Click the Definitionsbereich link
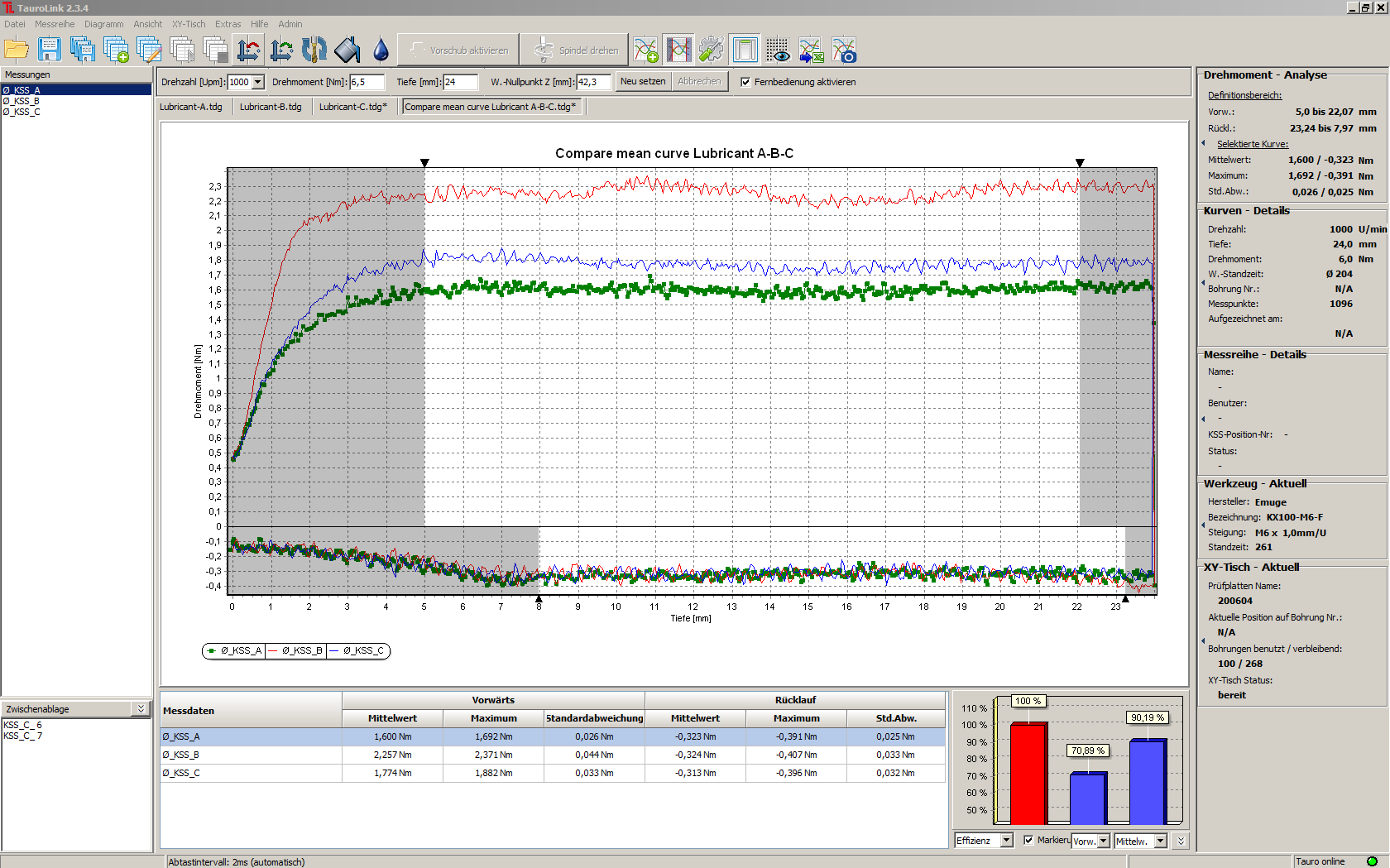 1244,95
